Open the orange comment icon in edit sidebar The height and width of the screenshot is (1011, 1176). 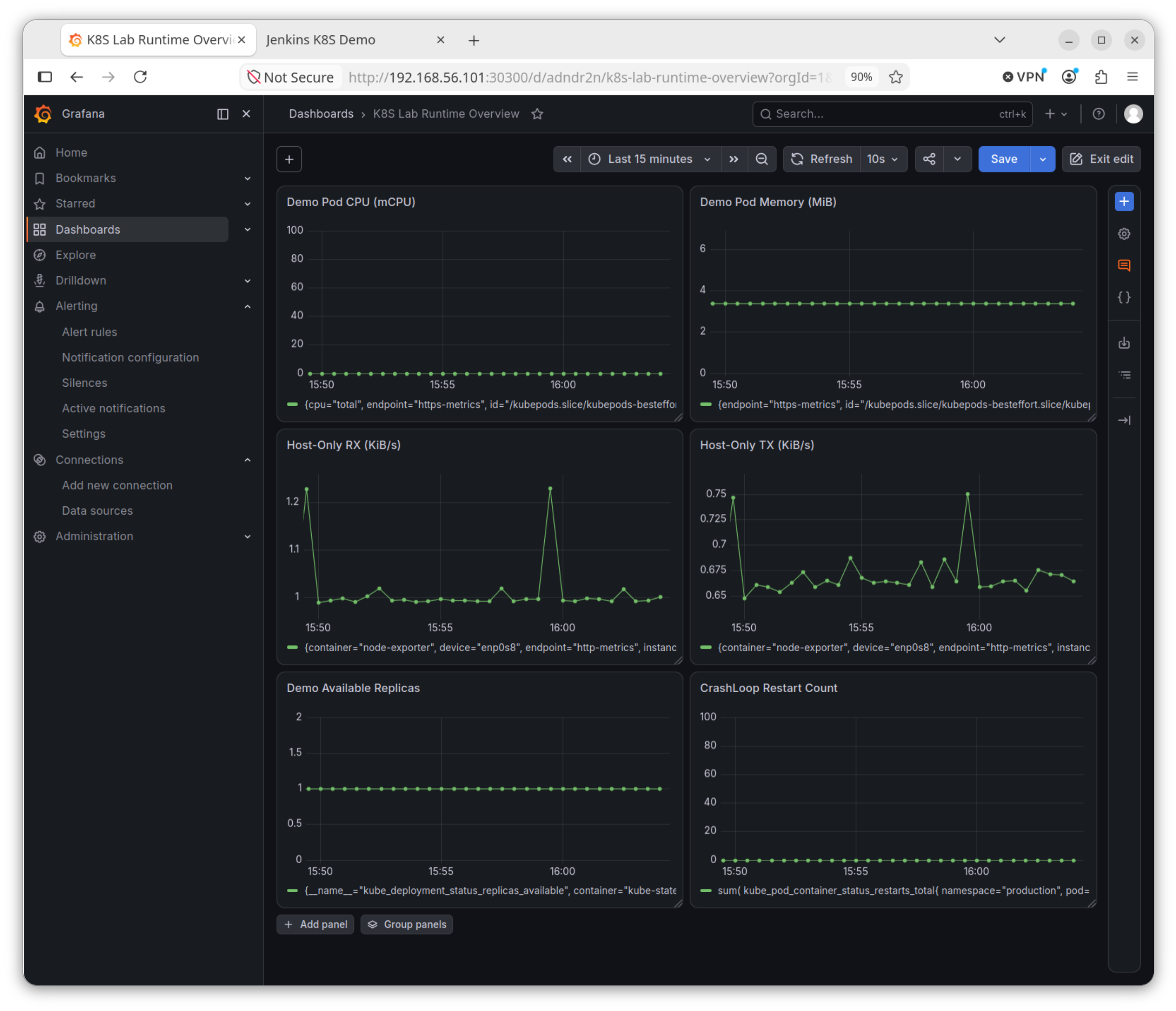(1124, 265)
